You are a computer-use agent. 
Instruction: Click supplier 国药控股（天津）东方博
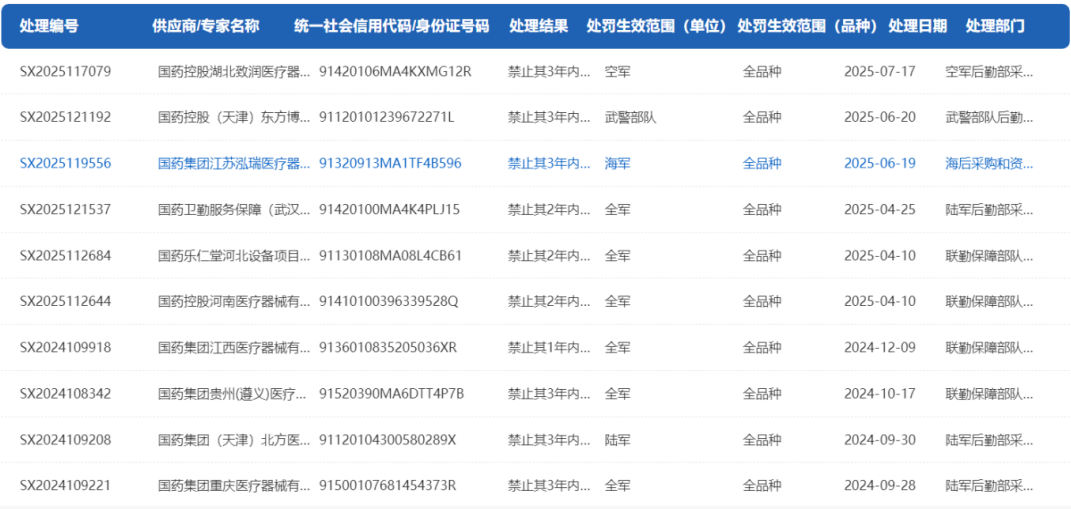point(235,117)
